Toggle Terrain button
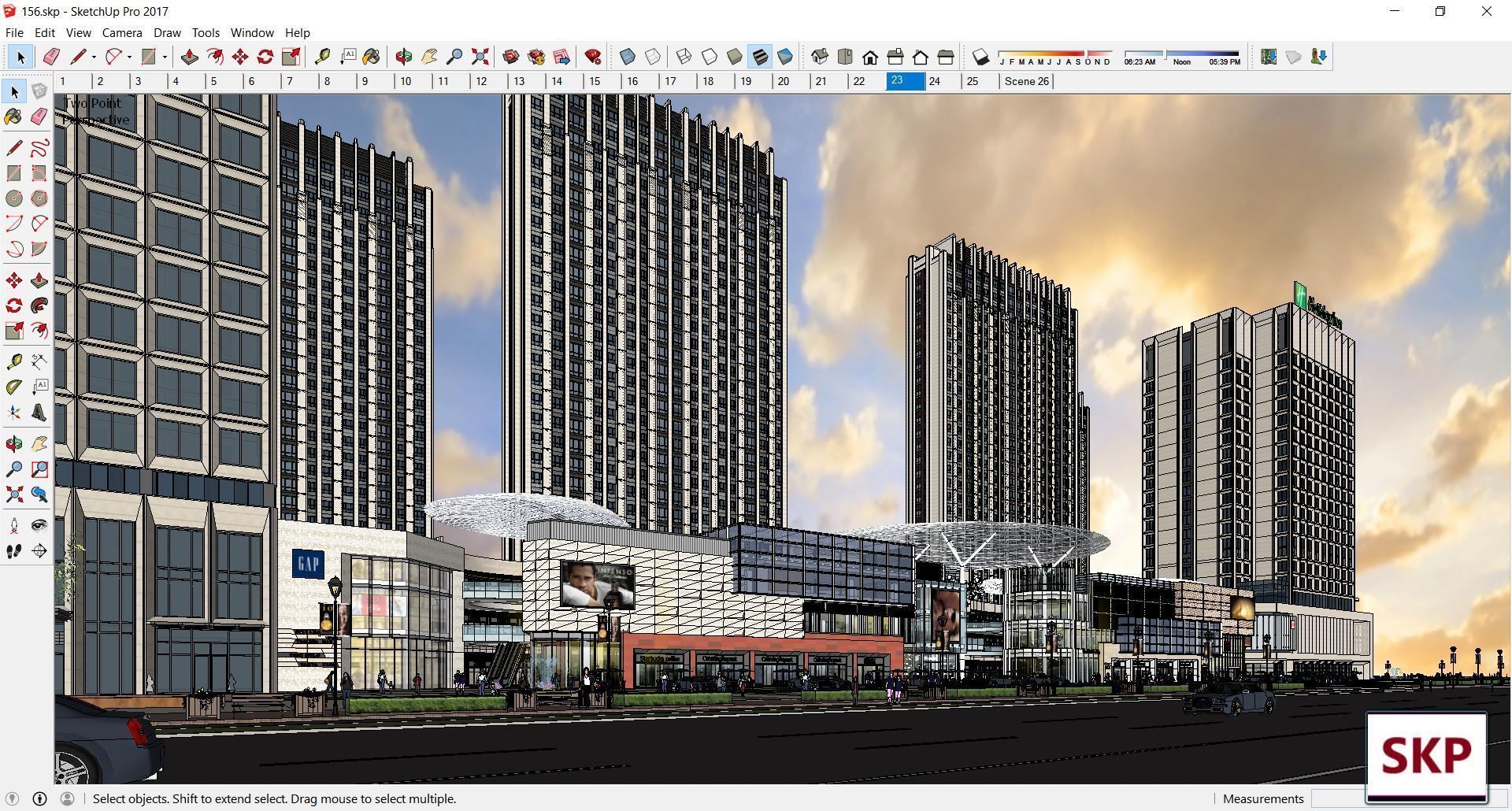This screenshot has width=1512, height=811. click(1294, 57)
